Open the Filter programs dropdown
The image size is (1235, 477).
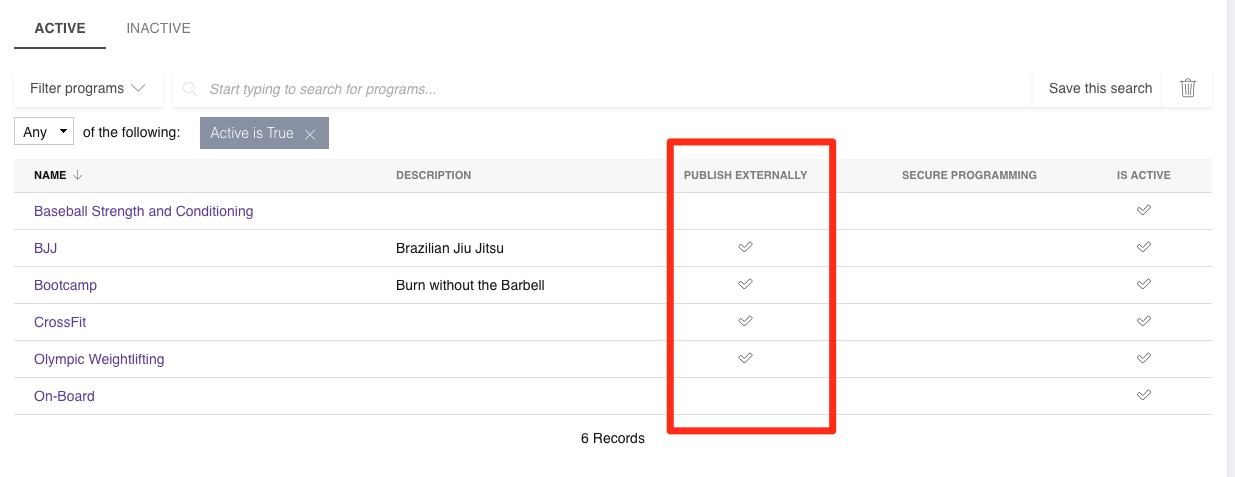point(88,88)
